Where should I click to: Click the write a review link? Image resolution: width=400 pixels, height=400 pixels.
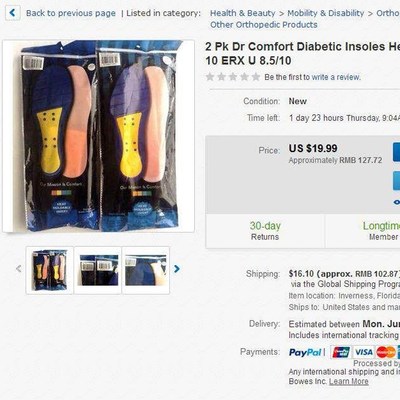(336, 77)
